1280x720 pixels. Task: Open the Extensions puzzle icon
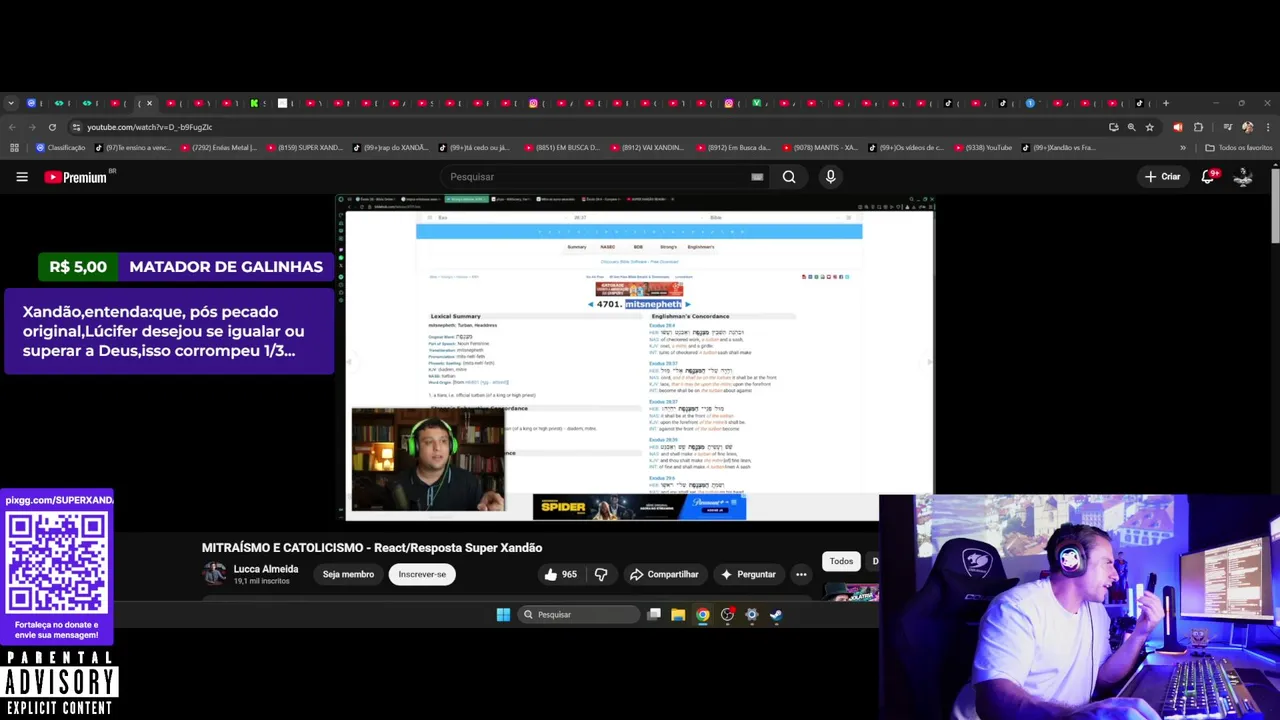point(1198,127)
